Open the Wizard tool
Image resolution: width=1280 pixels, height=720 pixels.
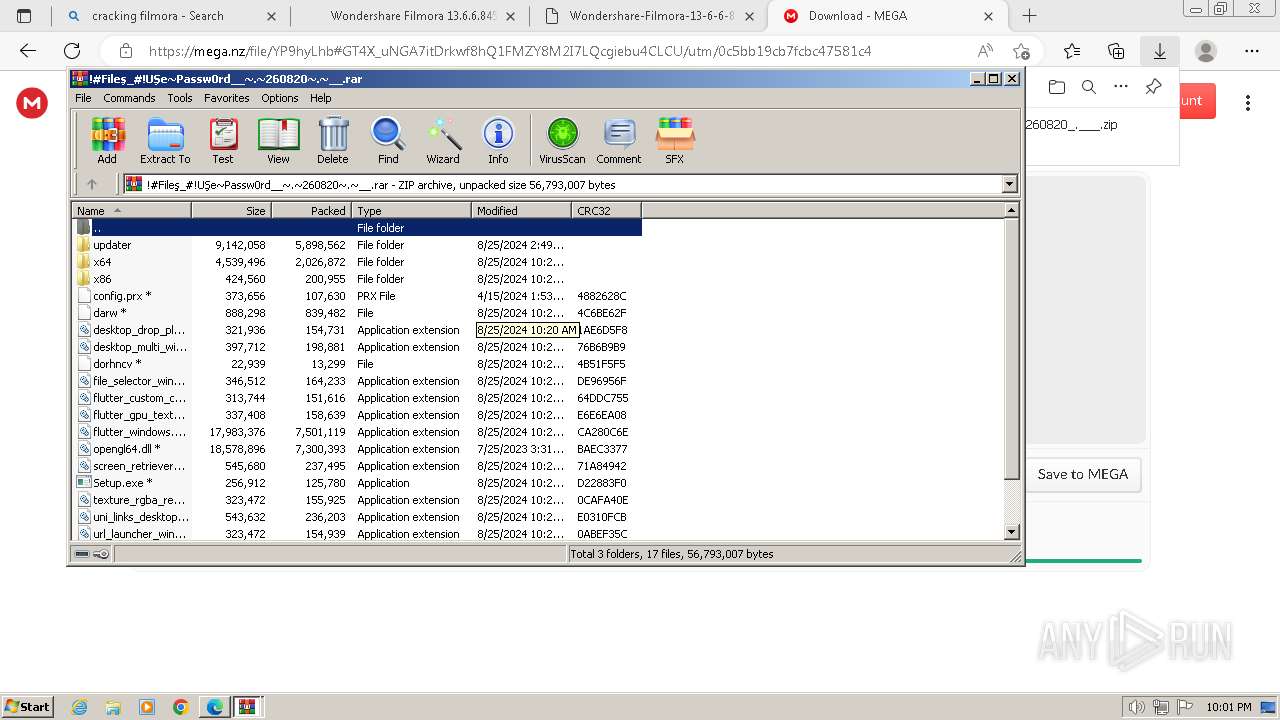[x=443, y=140]
